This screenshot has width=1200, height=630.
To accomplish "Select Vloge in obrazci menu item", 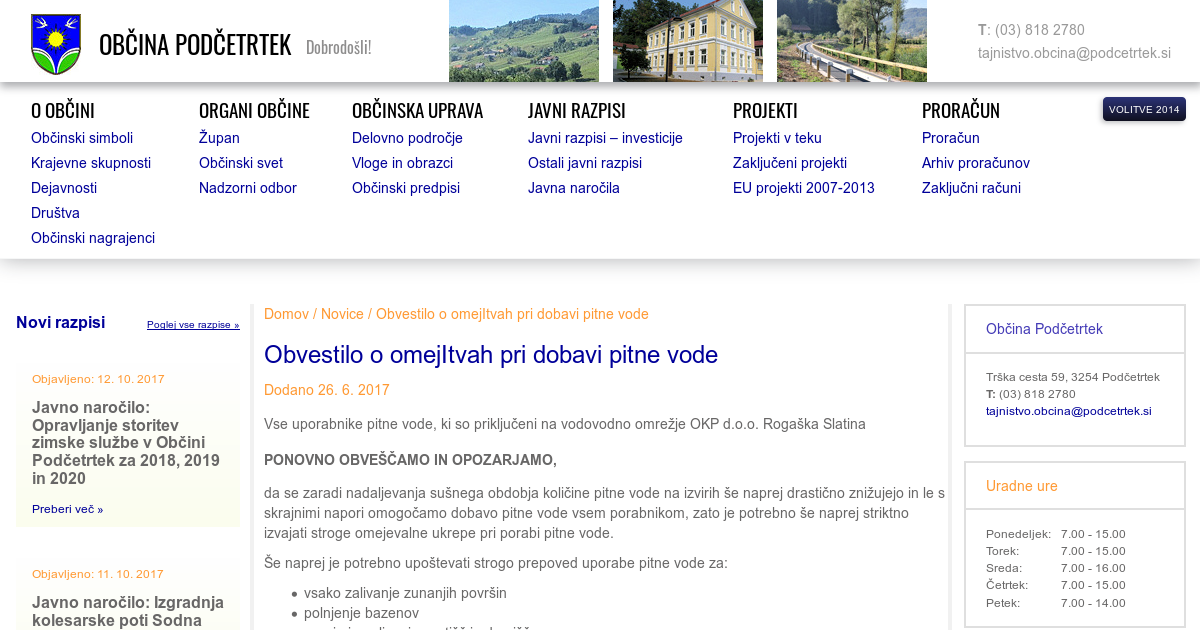I will pyautogui.click(x=402, y=163).
